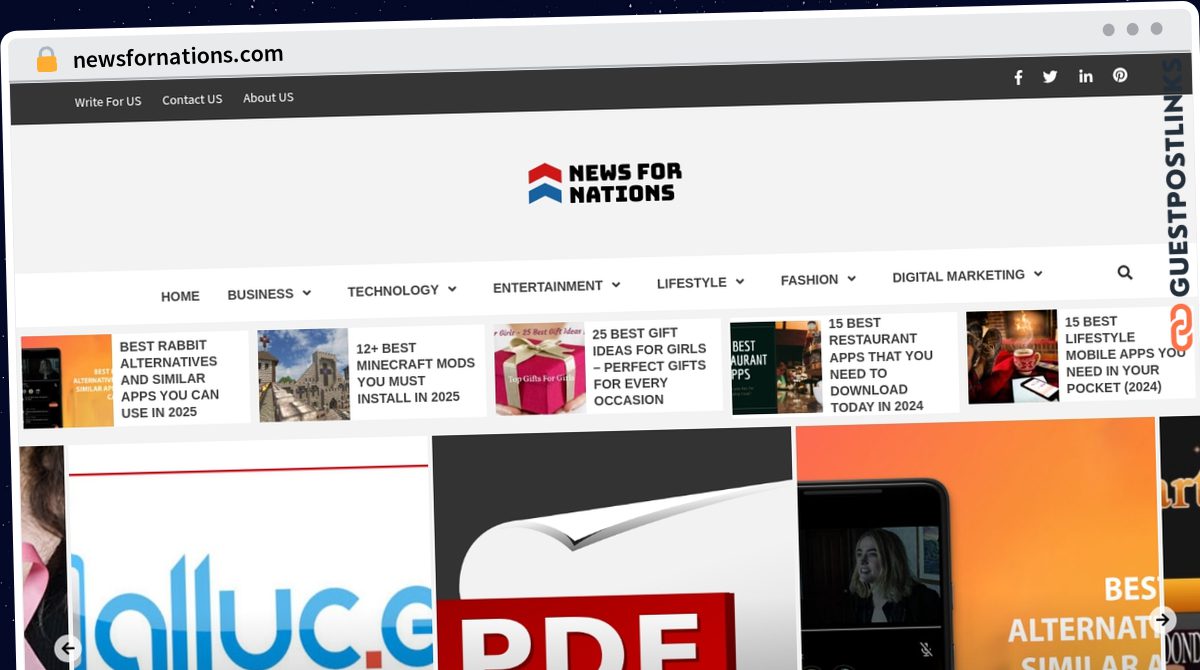
Task: Advance slider with right arrow
Action: (x=1162, y=619)
